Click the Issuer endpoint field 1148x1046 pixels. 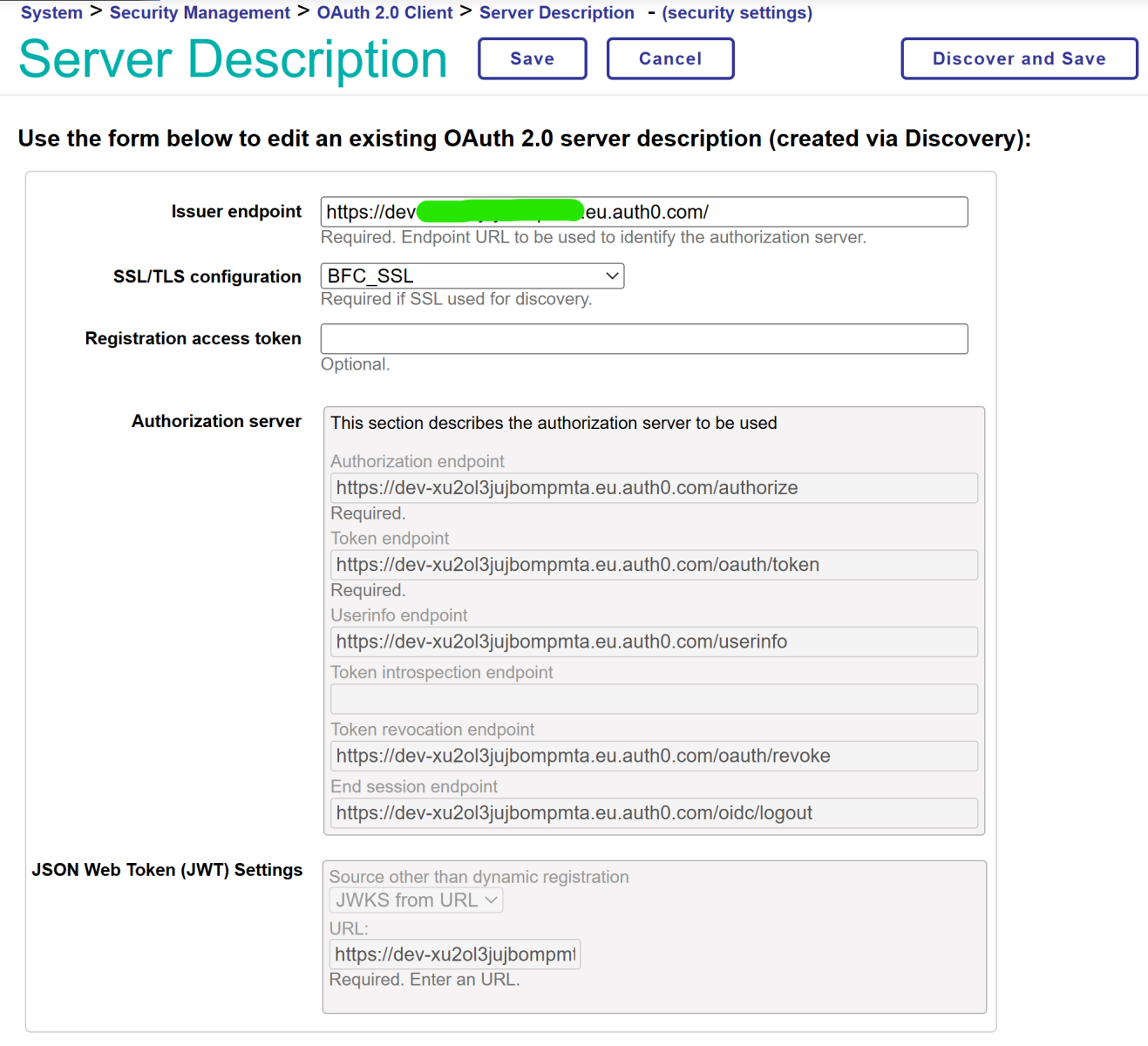pyautogui.click(x=643, y=212)
